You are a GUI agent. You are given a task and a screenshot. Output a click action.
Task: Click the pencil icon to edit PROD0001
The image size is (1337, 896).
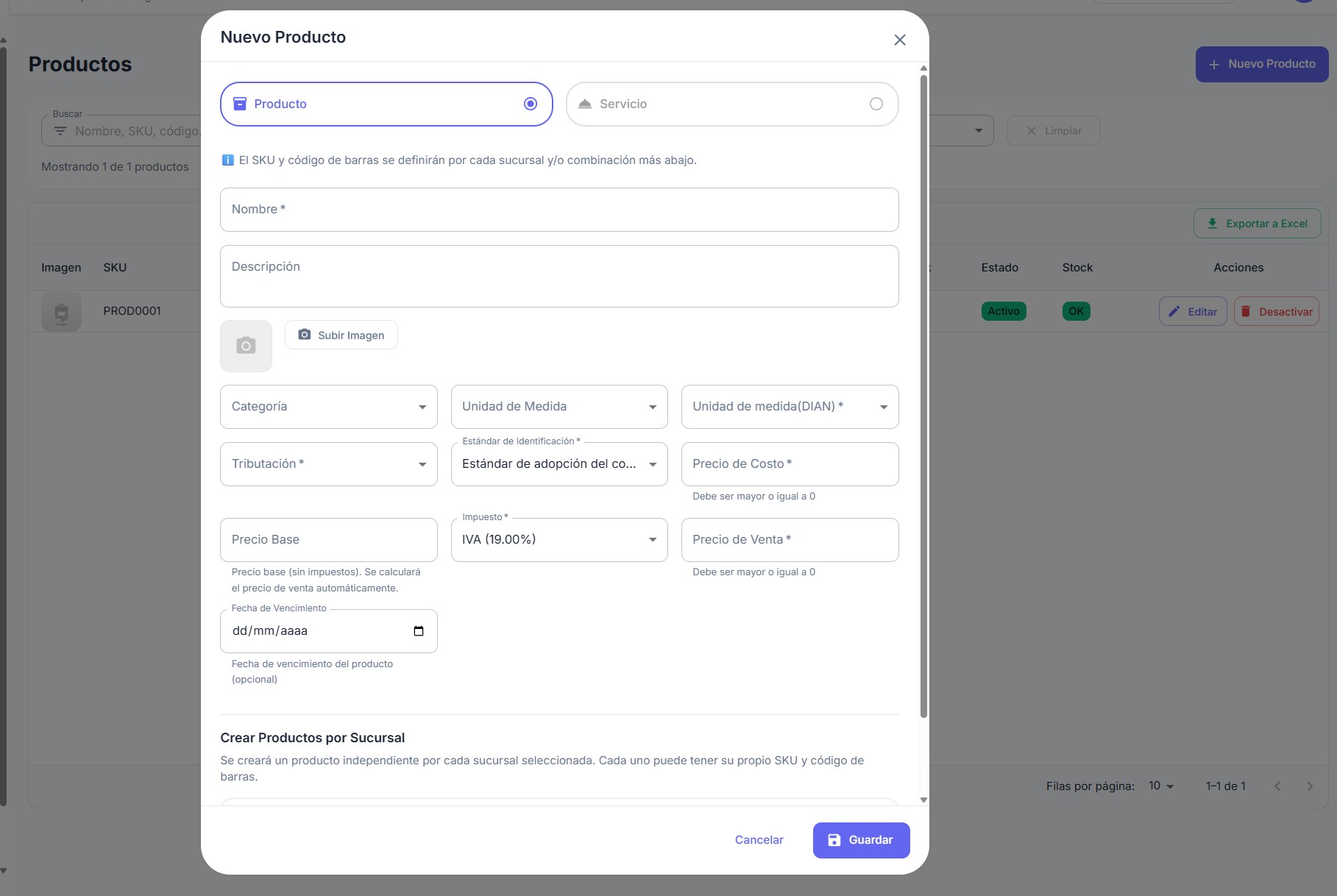[x=1175, y=311]
